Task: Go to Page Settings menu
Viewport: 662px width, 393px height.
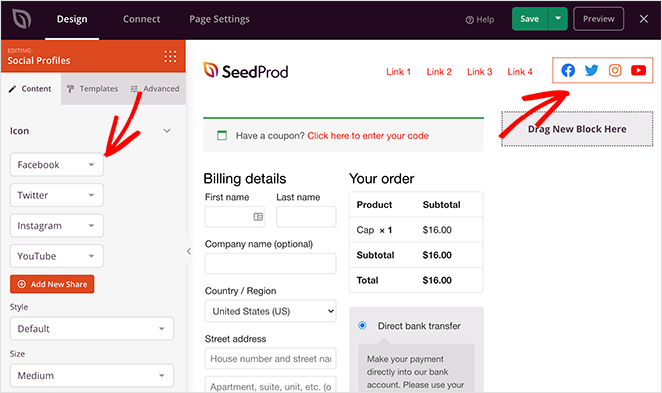Action: click(x=219, y=19)
